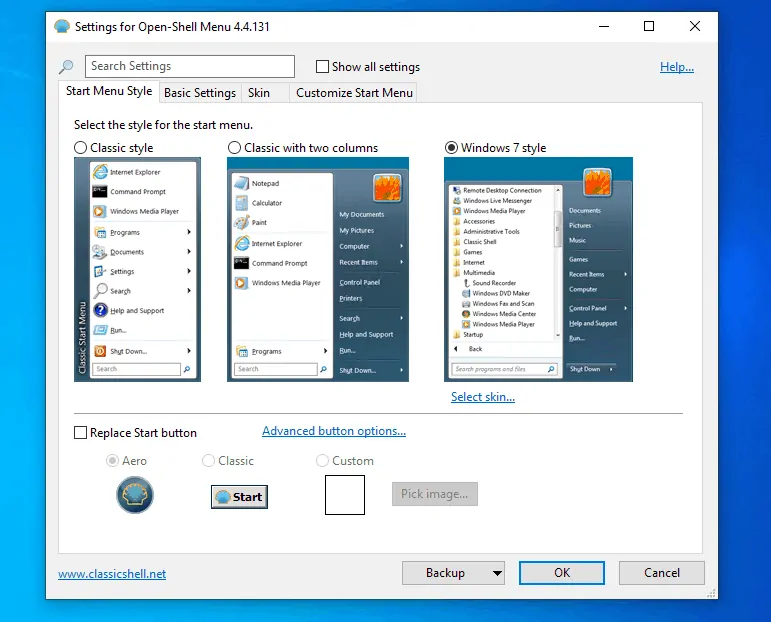Switch to the Basic Settings tab
The height and width of the screenshot is (622, 771).
[199, 93]
